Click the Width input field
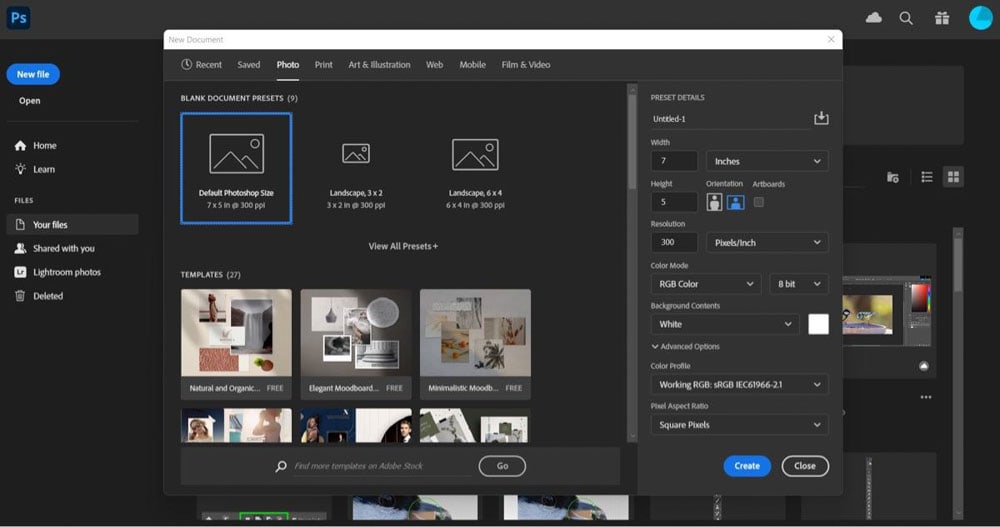Image resolution: width=1000 pixels, height=527 pixels. 674,161
